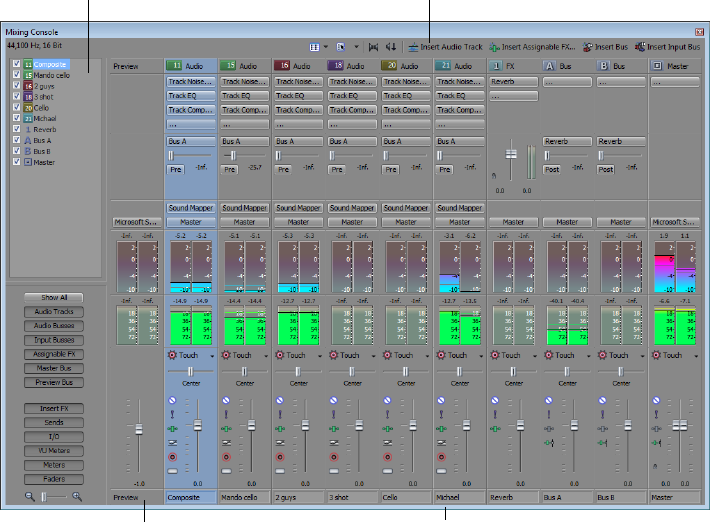Click the Insert Bus toolbar icon
Viewport: 710px width, 522px height.
[587, 47]
